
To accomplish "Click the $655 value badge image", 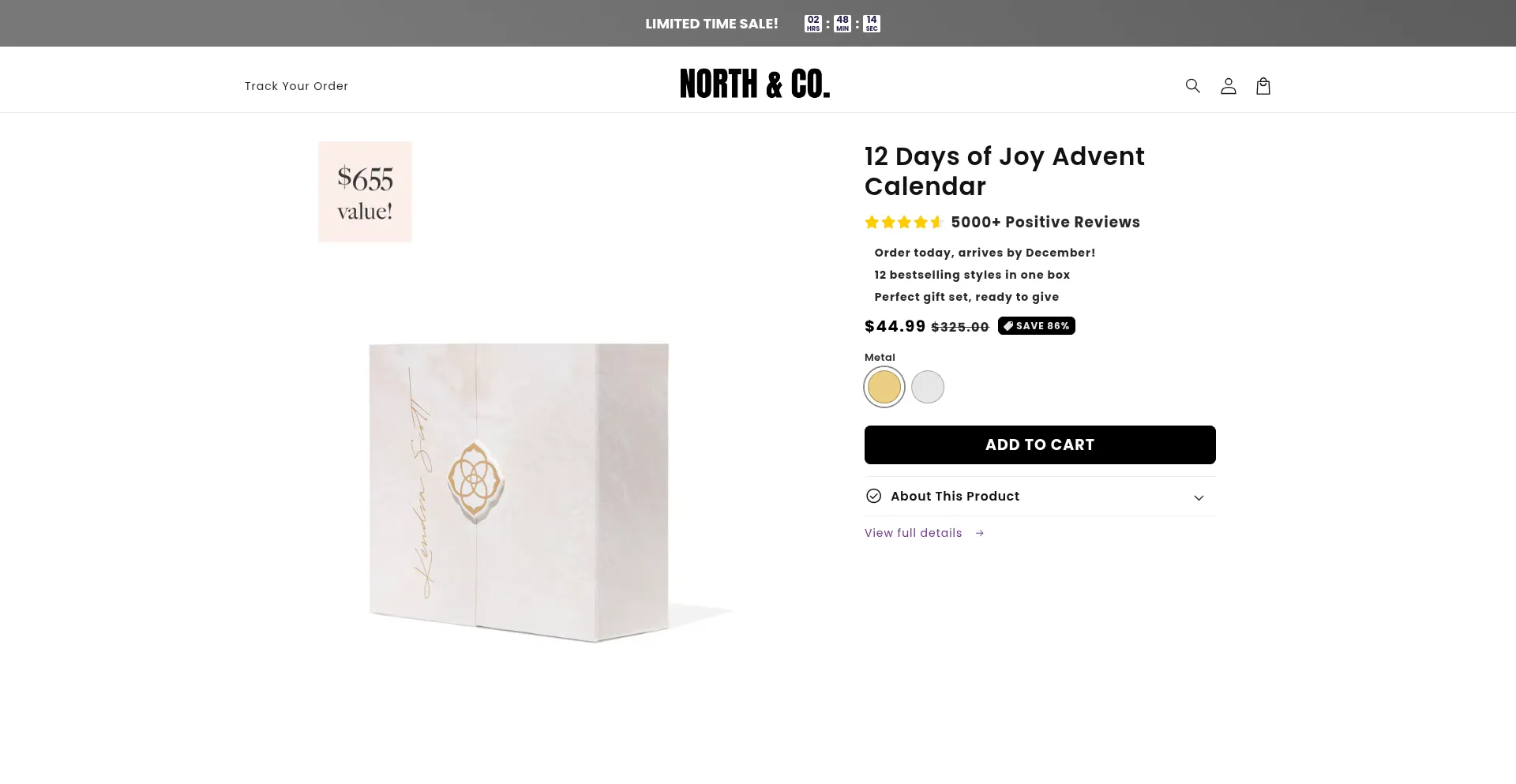I will coord(365,192).
